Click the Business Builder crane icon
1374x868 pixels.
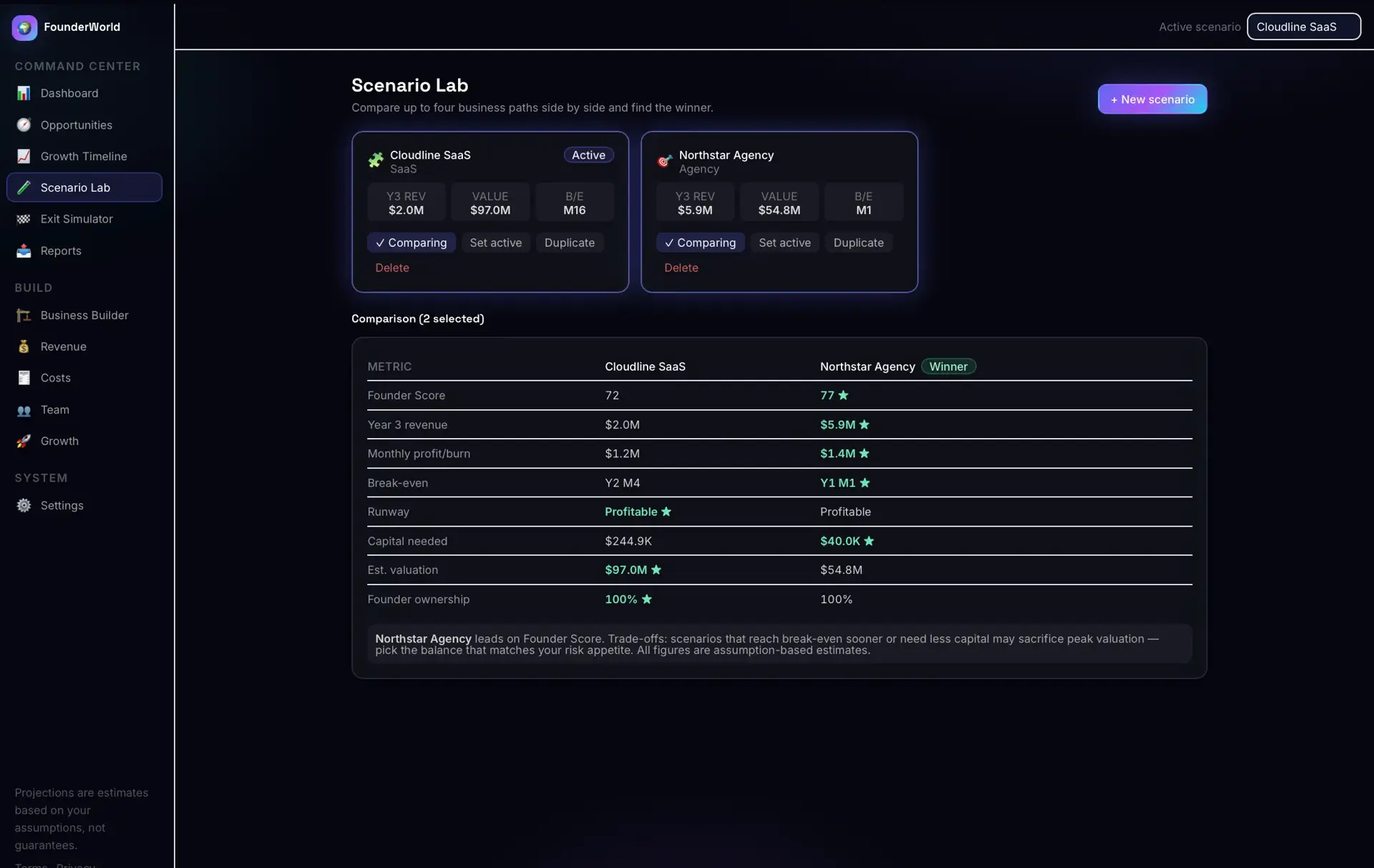(x=24, y=315)
